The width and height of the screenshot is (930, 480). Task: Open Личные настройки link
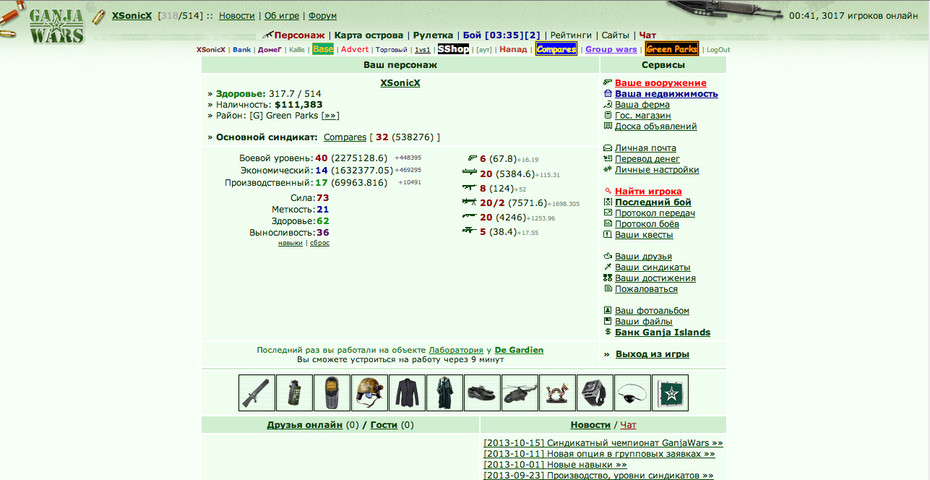pyautogui.click(x=657, y=170)
